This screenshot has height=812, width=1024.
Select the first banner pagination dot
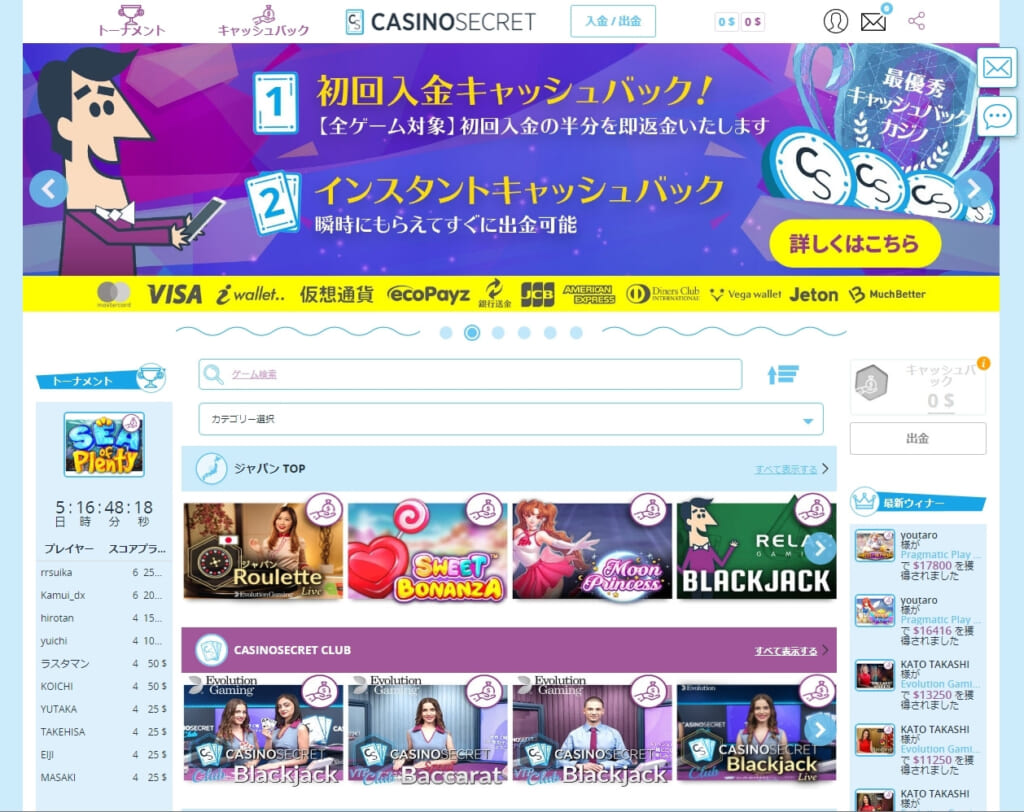tap(446, 333)
